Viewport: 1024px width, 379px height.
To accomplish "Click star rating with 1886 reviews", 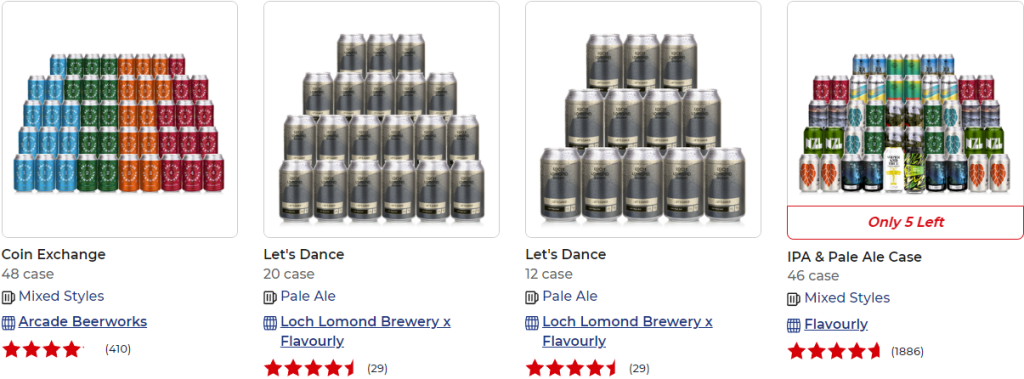I will (835, 352).
